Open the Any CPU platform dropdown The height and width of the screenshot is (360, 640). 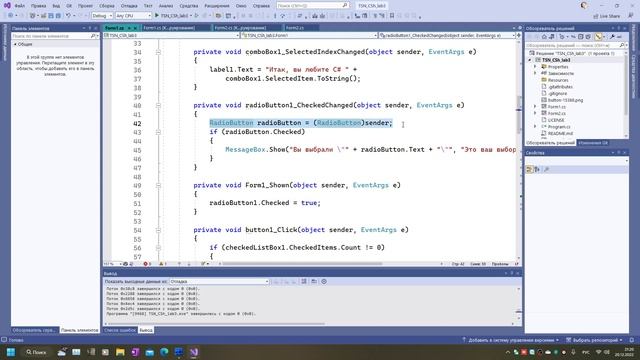coord(133,16)
